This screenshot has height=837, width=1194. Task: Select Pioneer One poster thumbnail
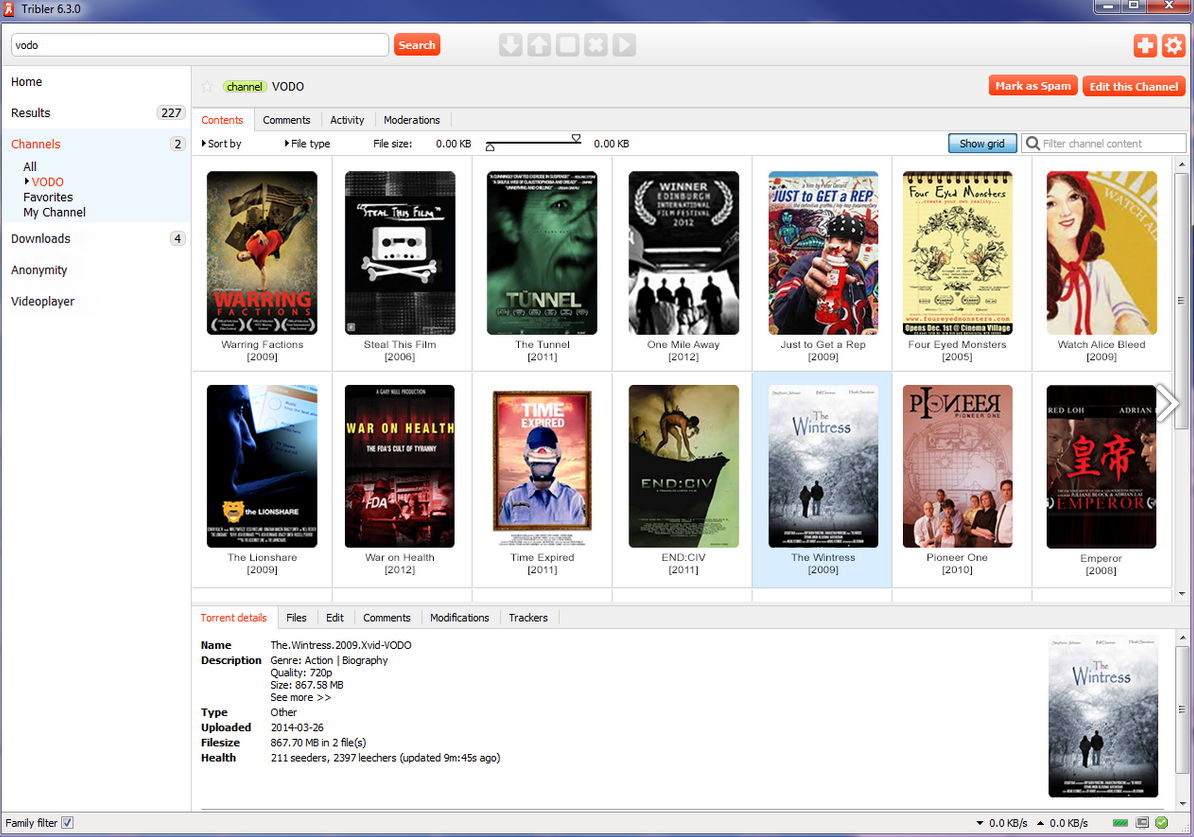tap(957, 466)
